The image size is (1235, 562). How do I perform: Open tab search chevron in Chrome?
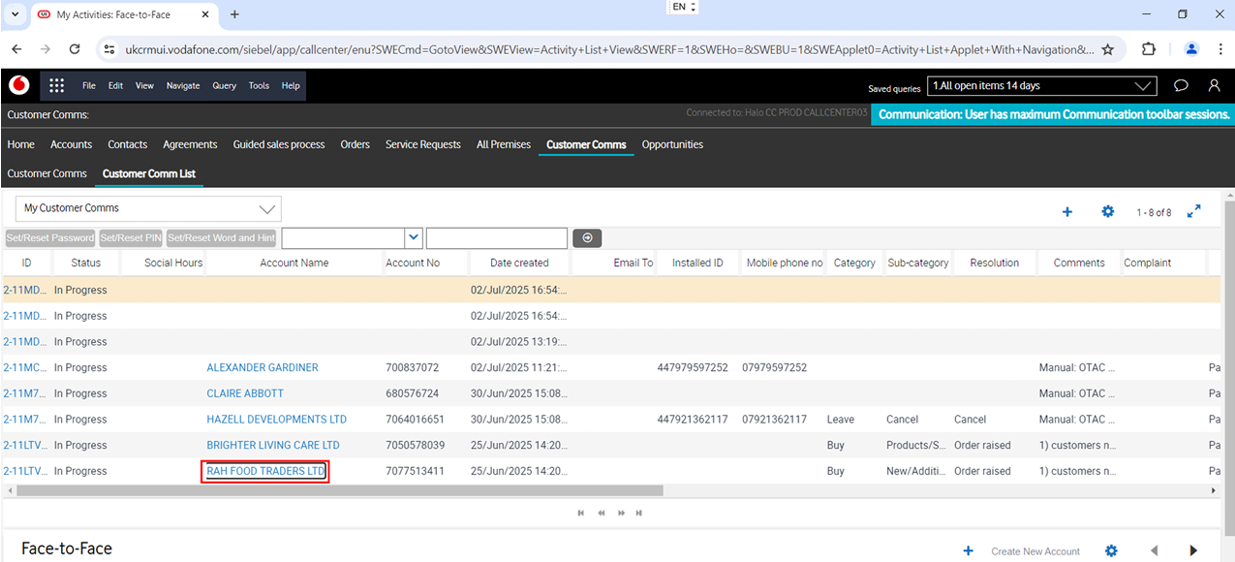[14, 15]
